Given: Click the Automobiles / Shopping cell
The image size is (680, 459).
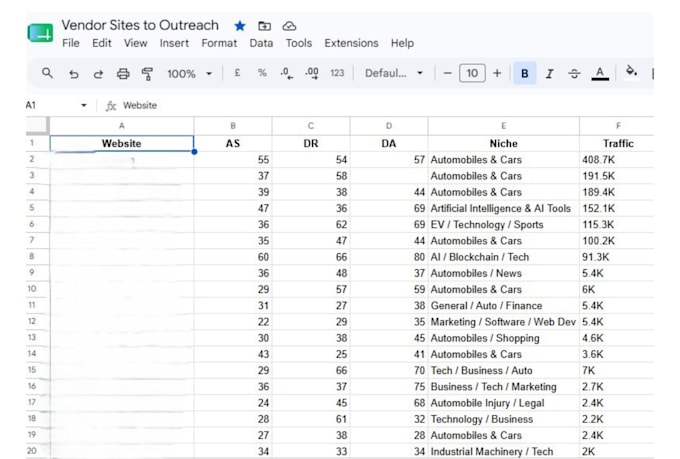Looking at the screenshot, I should (x=503, y=338).
